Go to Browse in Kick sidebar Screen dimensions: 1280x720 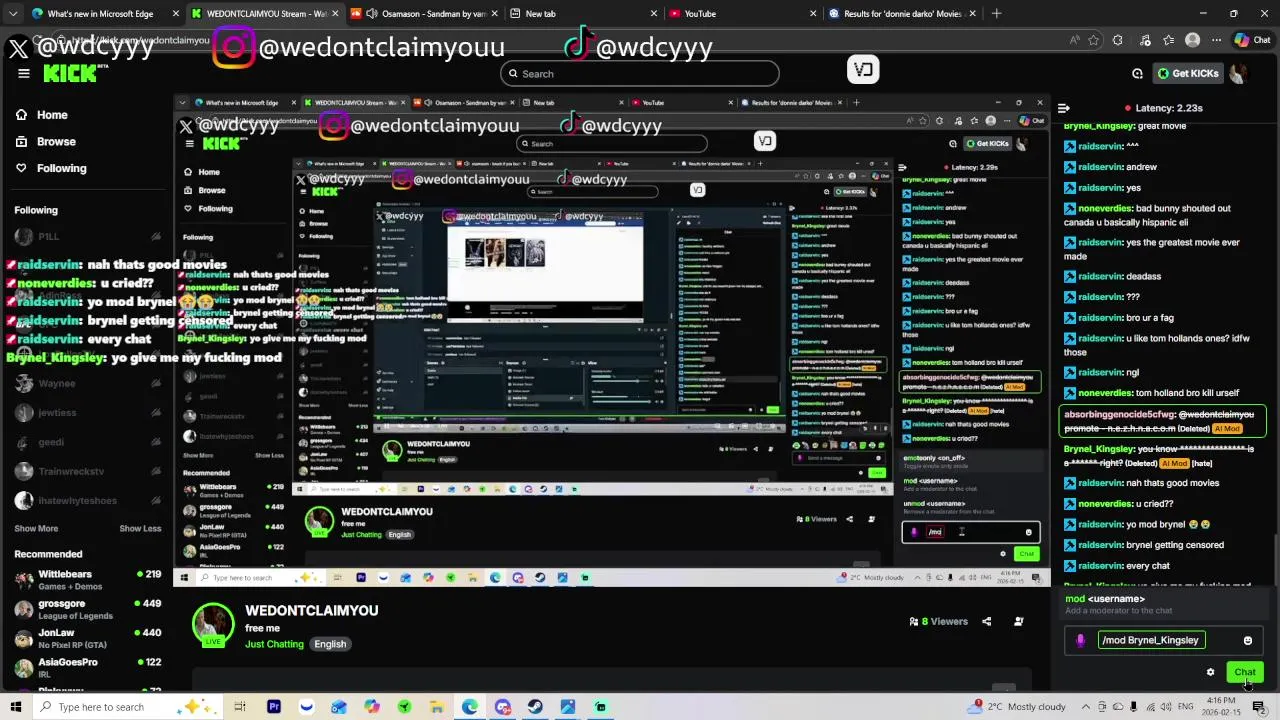coord(45,142)
